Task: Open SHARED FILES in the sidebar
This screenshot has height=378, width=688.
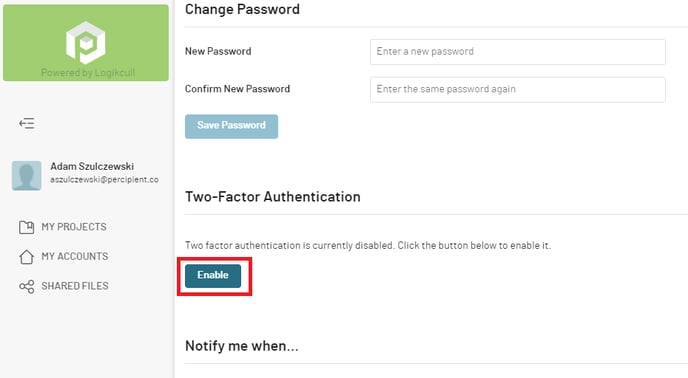Action: click(x=75, y=286)
